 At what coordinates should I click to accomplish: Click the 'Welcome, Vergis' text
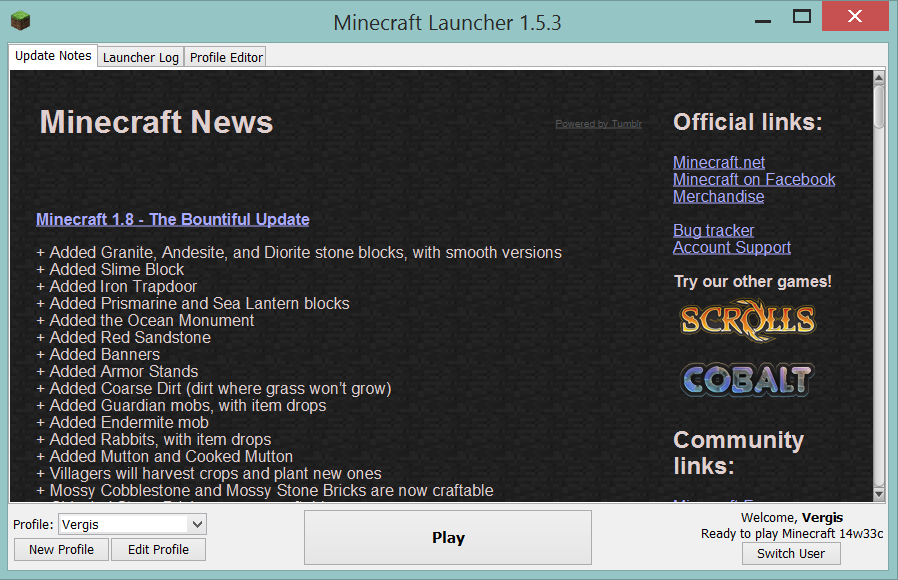click(791, 518)
